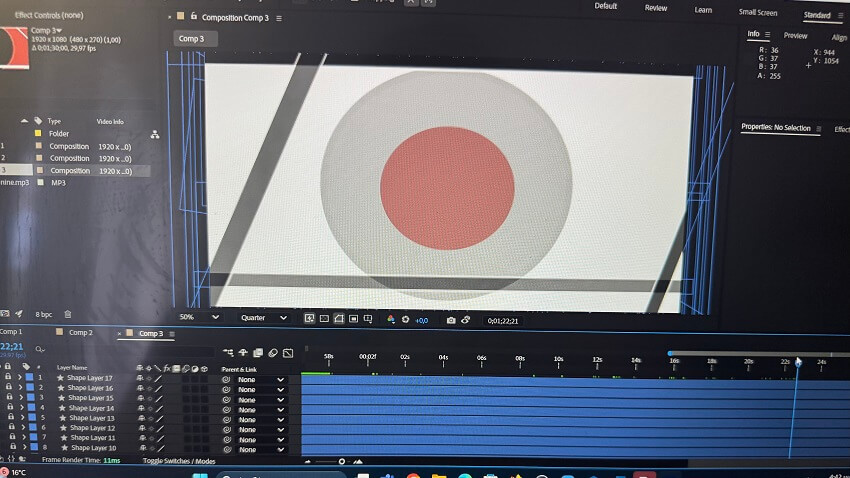This screenshot has width=850, height=478.
Task: Select the Small Screen workspace
Action: click(x=758, y=12)
